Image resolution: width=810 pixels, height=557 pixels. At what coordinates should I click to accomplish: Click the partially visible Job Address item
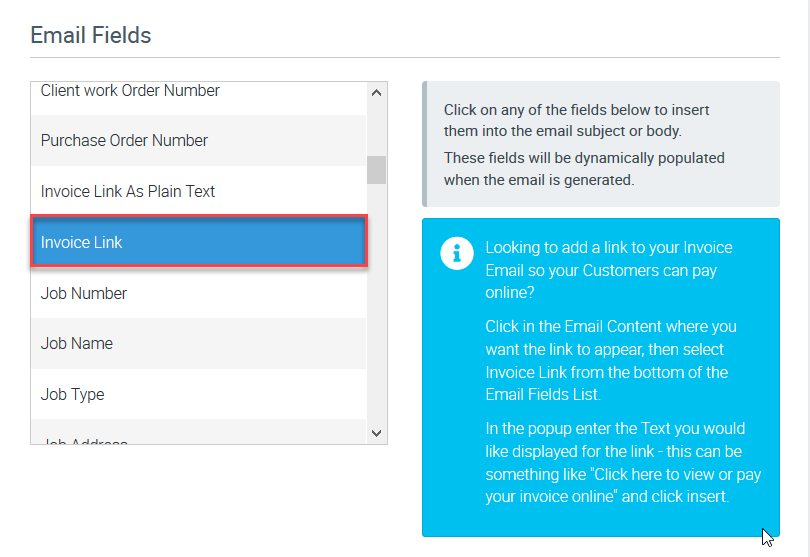(199, 440)
